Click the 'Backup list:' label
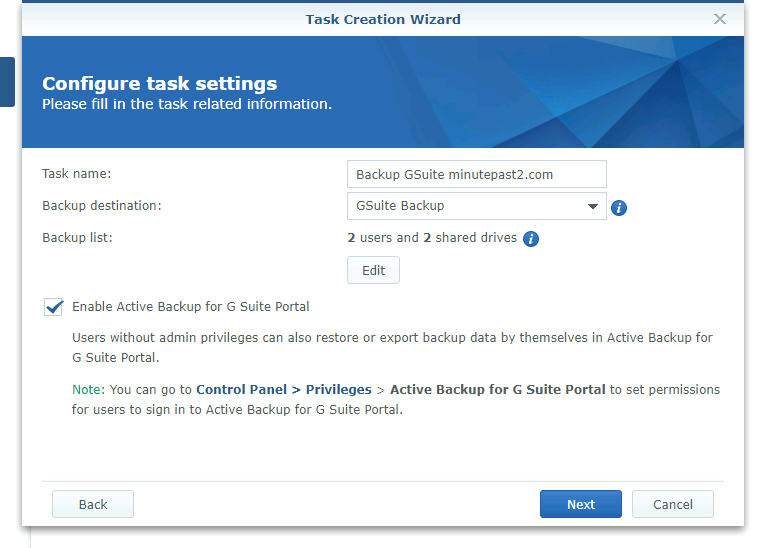 tap(77, 238)
